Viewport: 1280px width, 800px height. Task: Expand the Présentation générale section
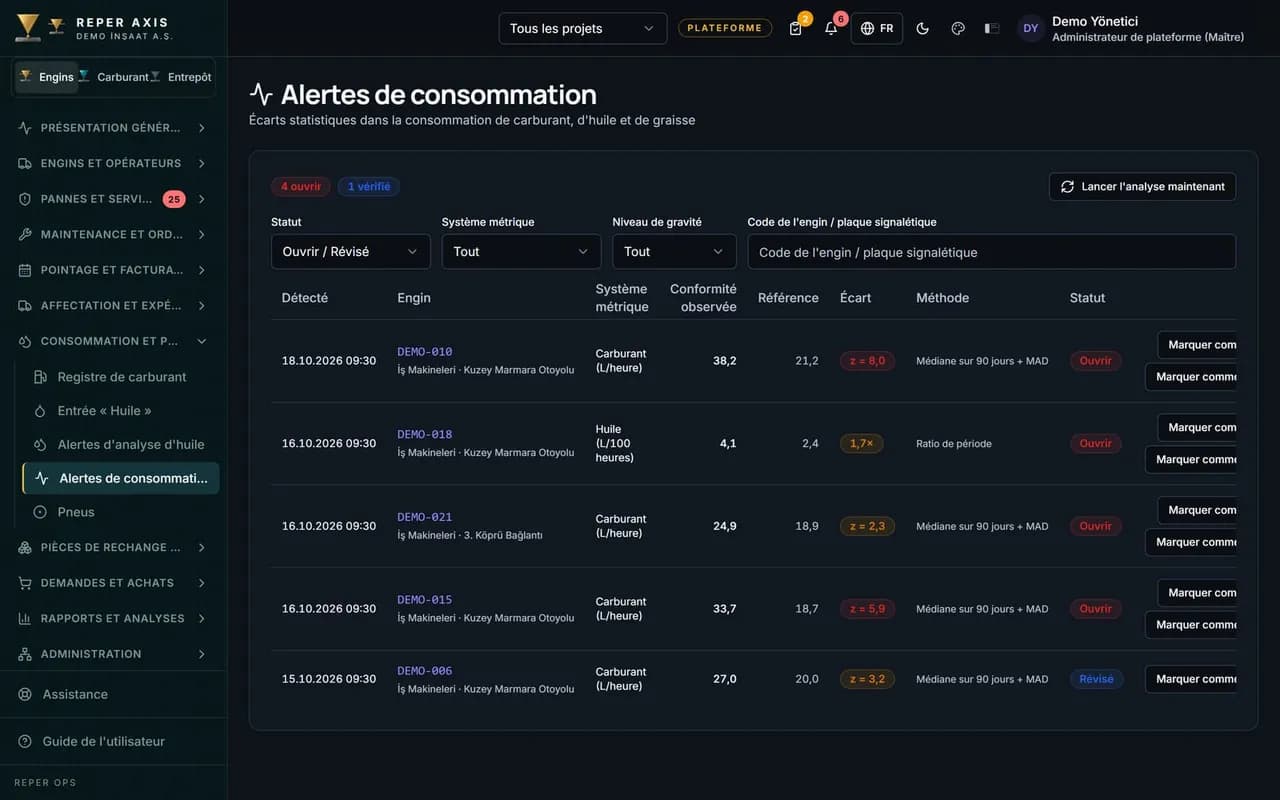pos(113,128)
